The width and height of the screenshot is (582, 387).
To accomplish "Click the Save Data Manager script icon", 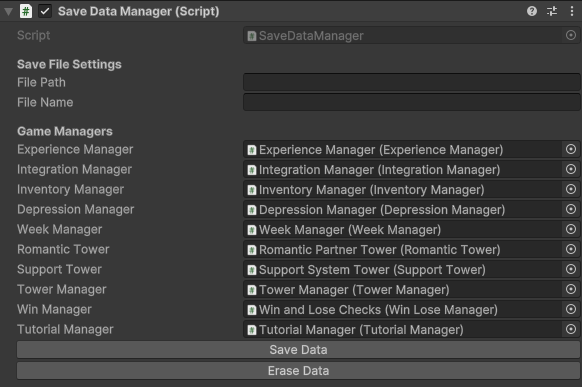I will point(26,11).
